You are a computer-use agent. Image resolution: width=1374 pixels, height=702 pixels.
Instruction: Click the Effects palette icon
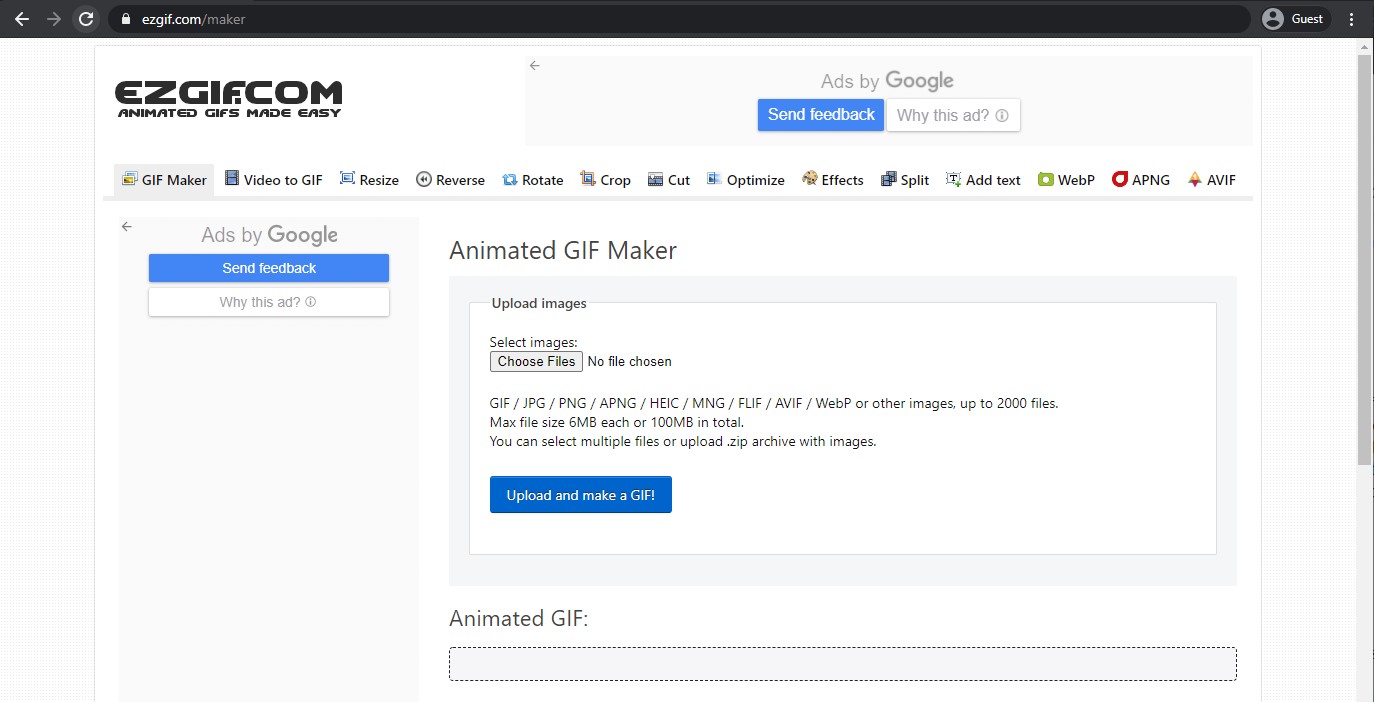coord(810,179)
